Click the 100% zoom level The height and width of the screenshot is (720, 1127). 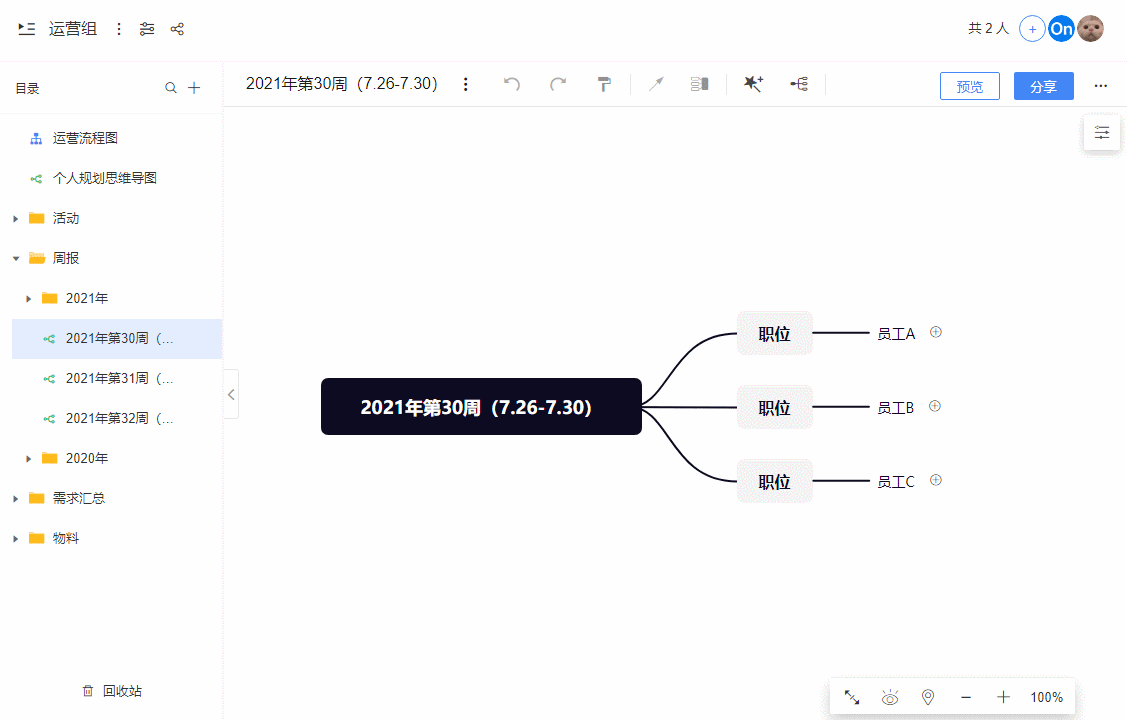pyautogui.click(x=1046, y=697)
